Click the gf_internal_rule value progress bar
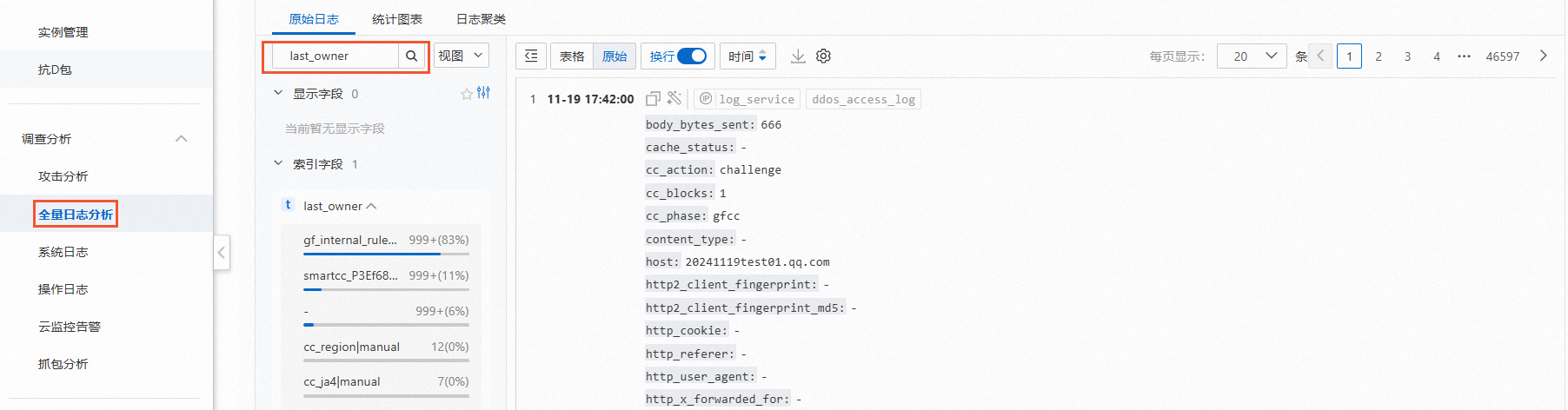This screenshot has width=1568, height=410. pyautogui.click(x=386, y=254)
